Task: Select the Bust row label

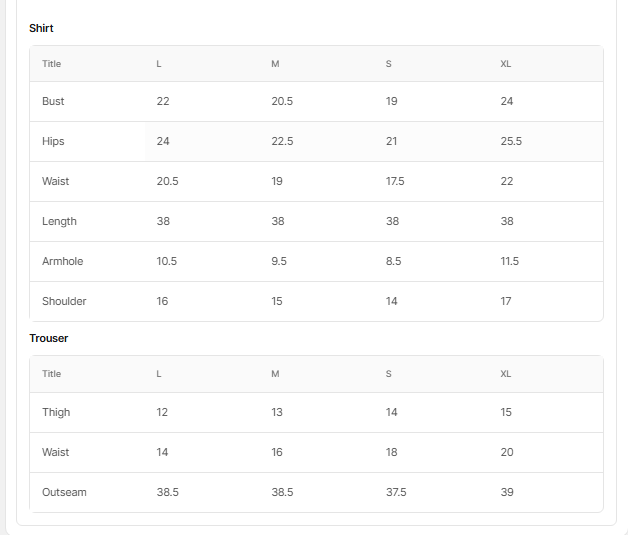Action: (53, 101)
